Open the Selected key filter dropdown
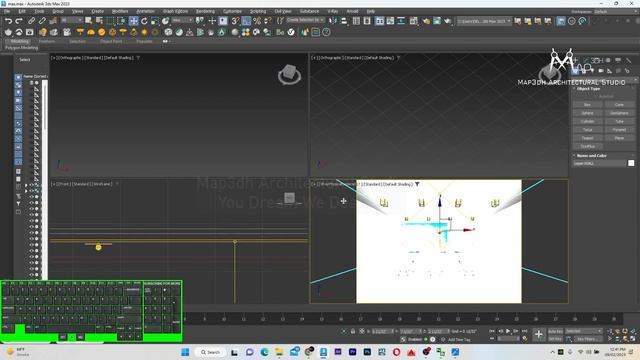 click(x=584, y=331)
